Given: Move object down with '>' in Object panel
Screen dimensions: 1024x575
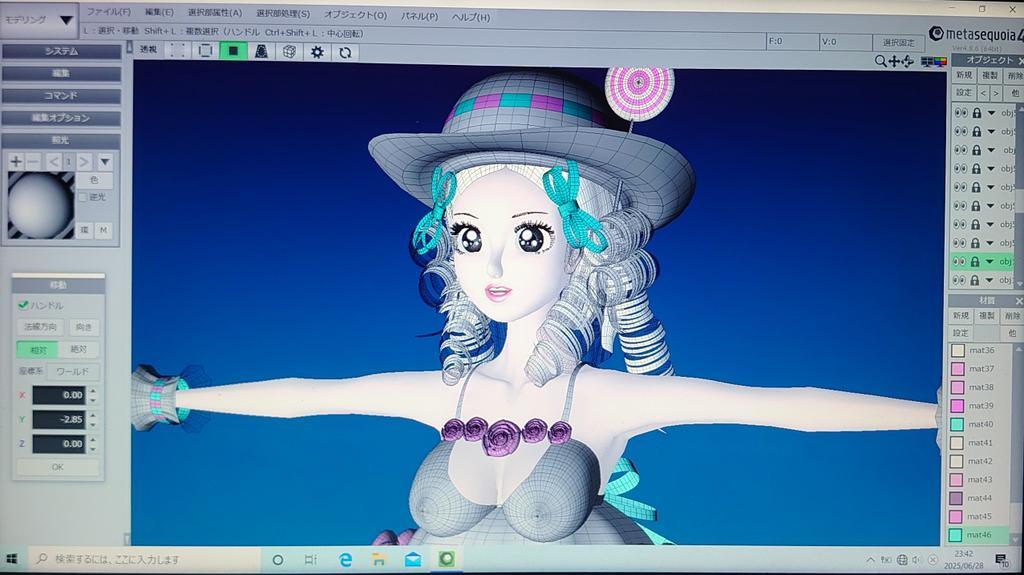Looking at the screenshot, I should click(996, 93).
